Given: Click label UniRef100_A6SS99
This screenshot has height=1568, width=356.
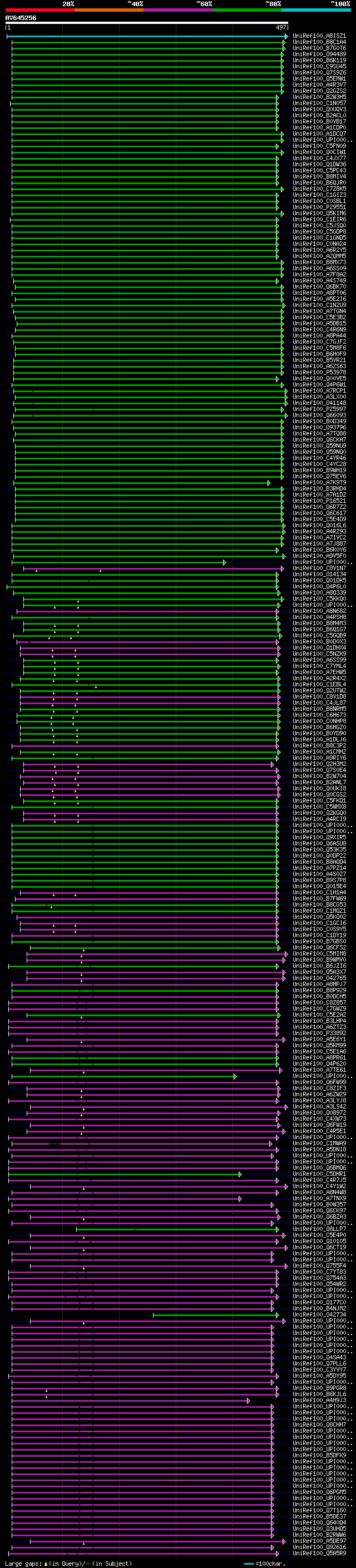Looking at the screenshot, I should click(319, 660).
